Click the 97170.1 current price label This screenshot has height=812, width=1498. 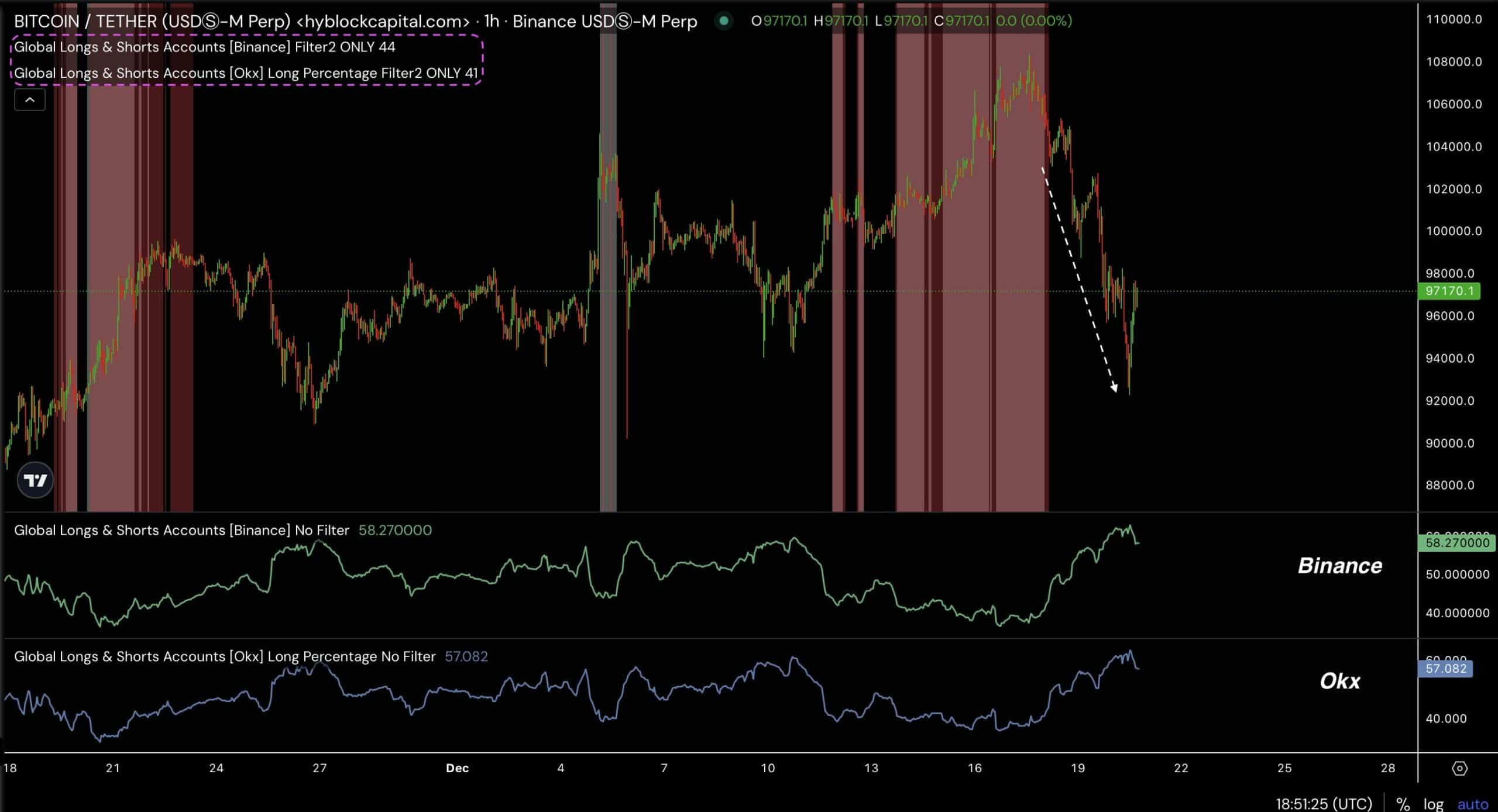click(x=1448, y=291)
